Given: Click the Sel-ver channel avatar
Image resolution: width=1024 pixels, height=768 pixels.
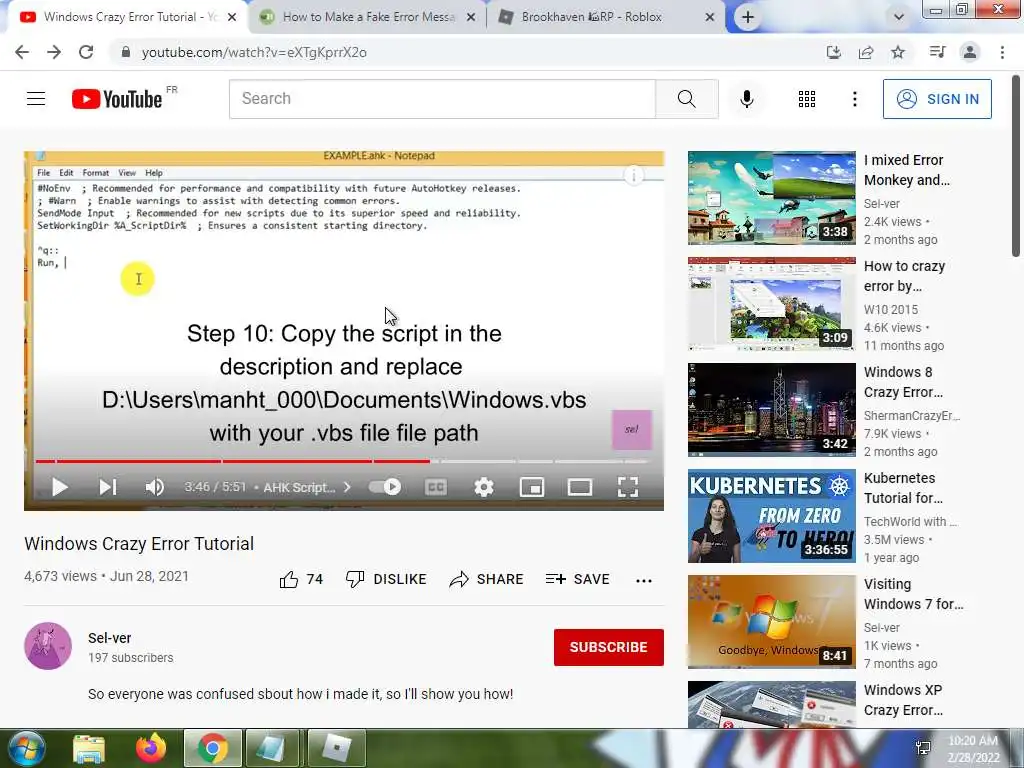Looking at the screenshot, I should click(48, 646).
